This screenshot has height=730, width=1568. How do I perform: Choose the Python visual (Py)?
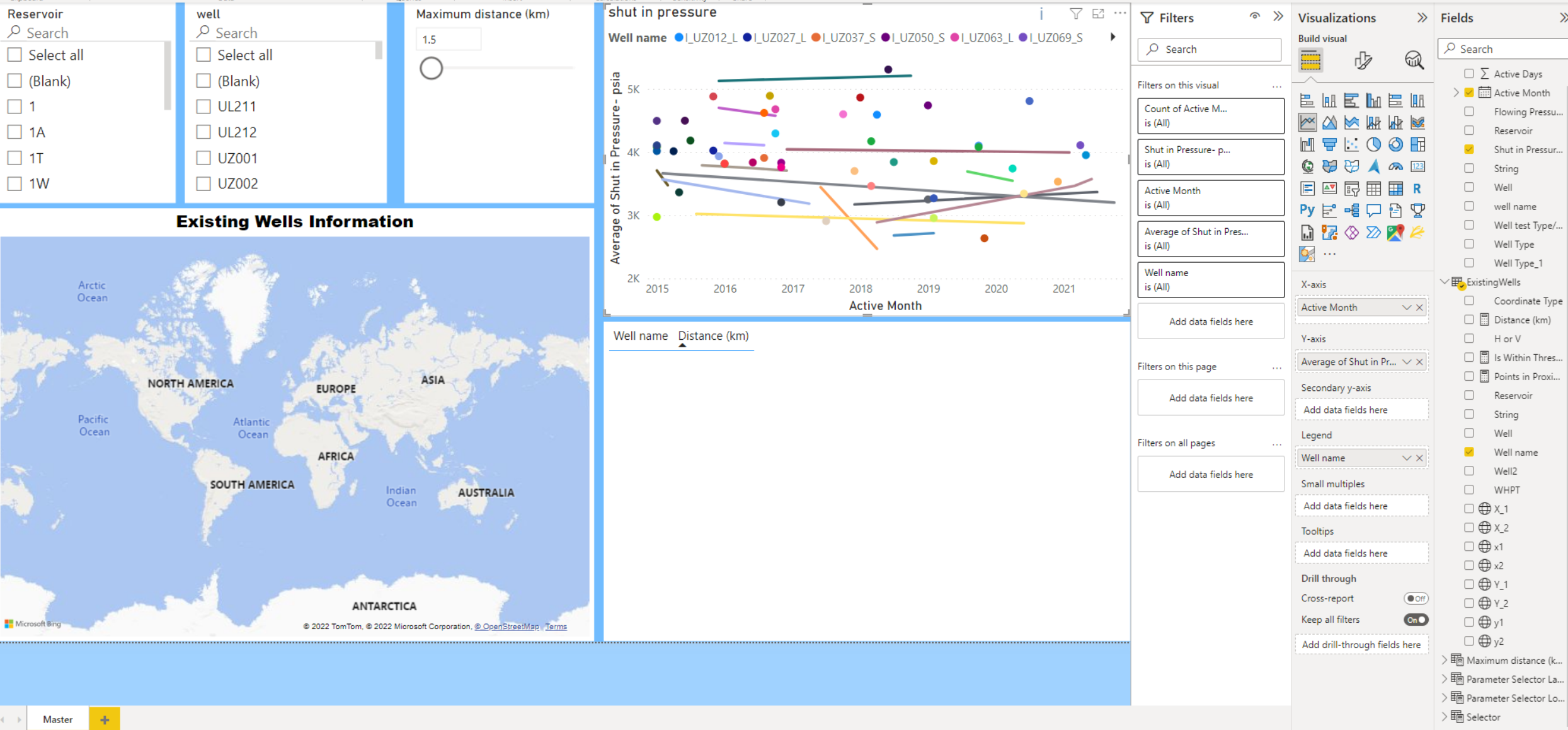tap(1307, 210)
